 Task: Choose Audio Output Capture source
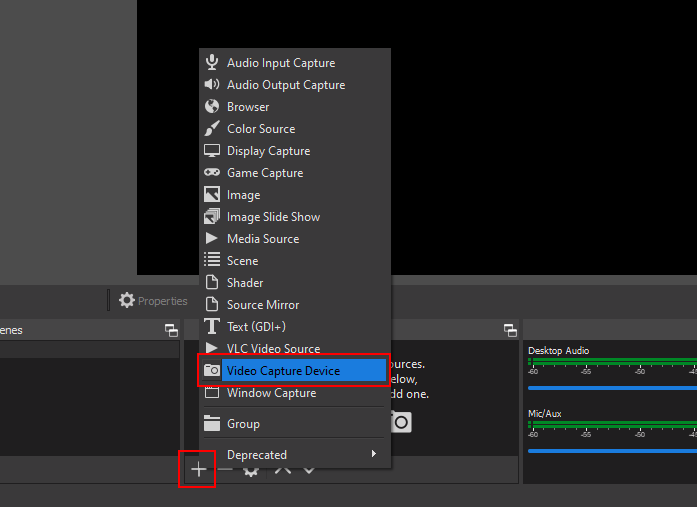(x=295, y=85)
